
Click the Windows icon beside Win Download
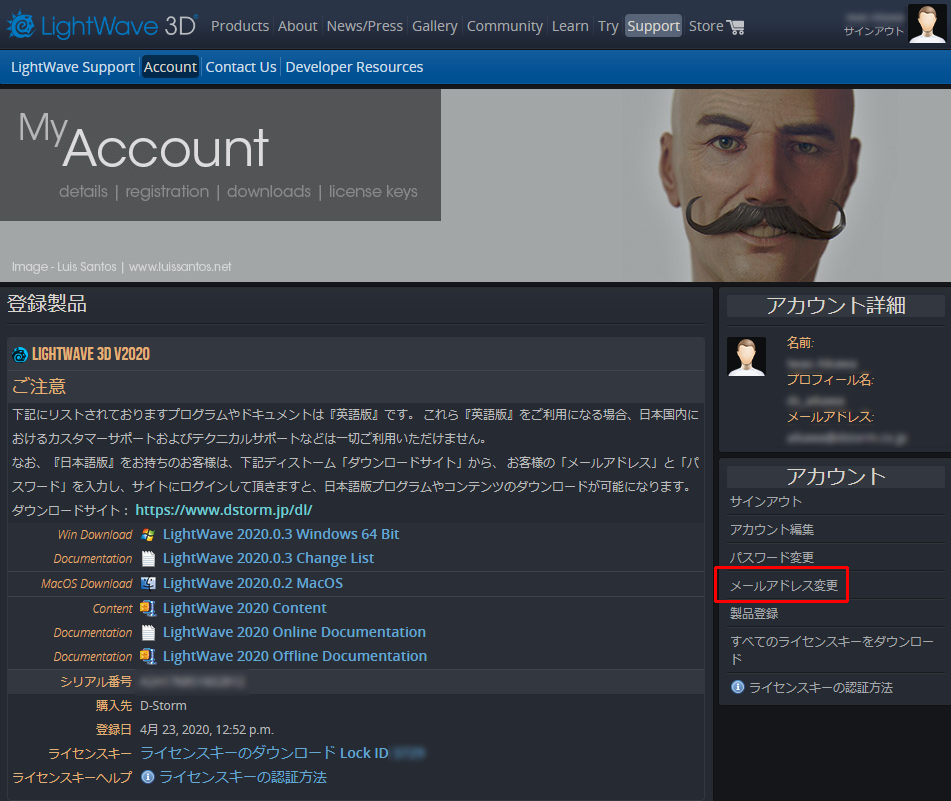[x=148, y=534]
